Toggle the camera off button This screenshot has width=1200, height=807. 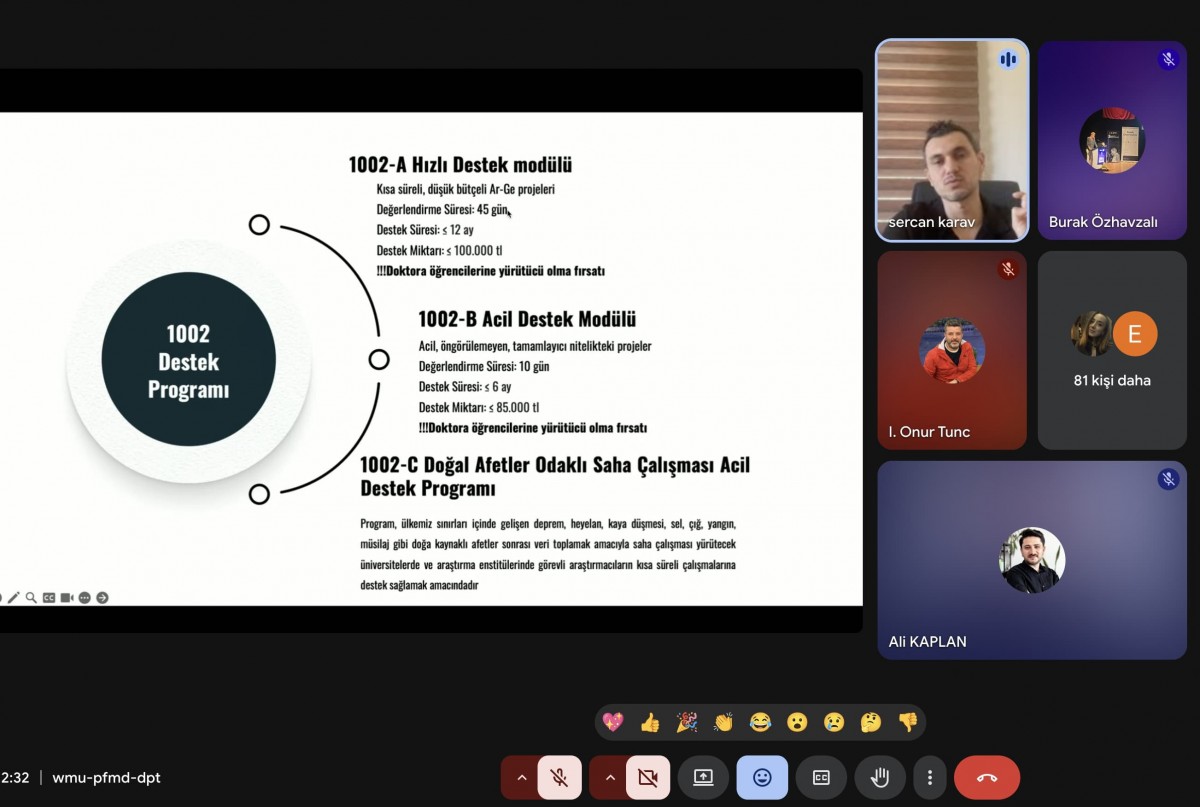648,777
